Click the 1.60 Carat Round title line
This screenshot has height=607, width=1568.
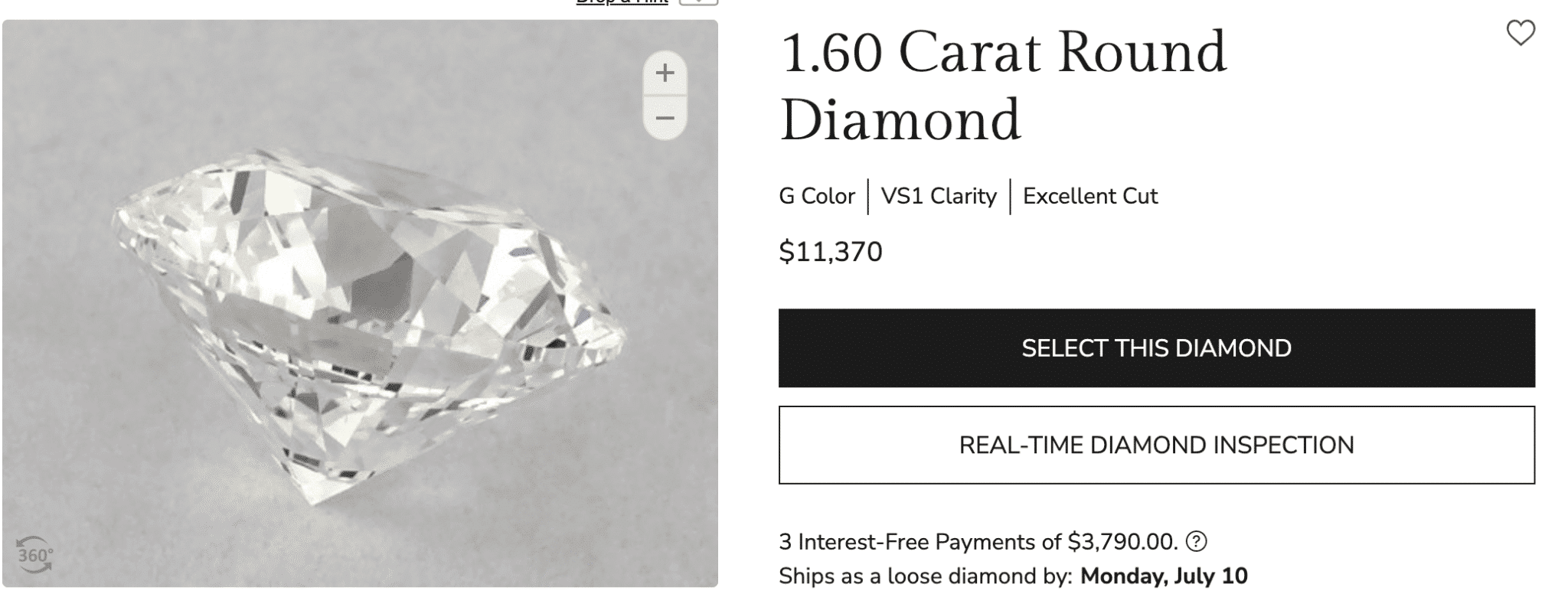click(1003, 54)
